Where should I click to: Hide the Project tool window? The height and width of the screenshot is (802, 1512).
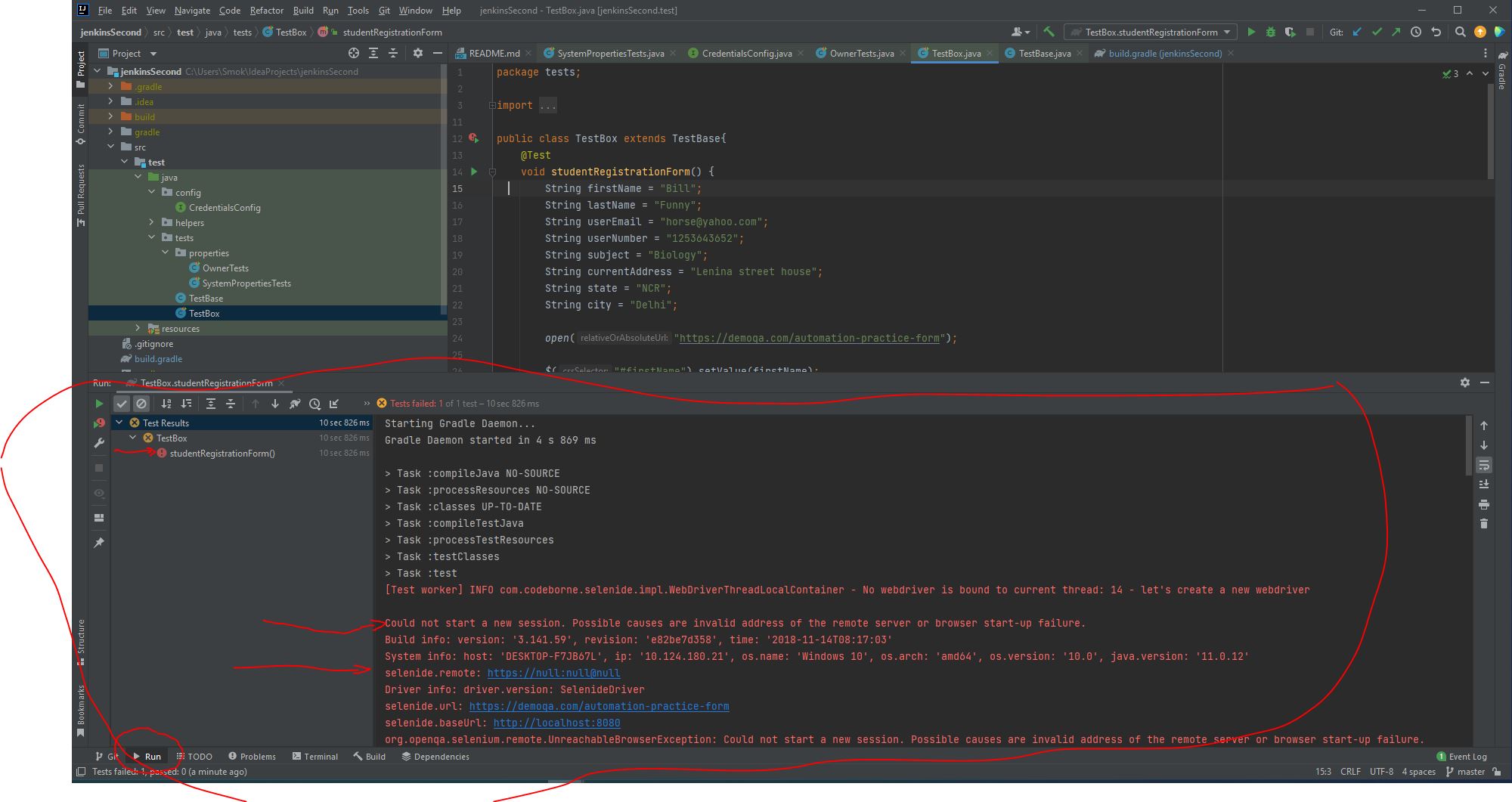(x=438, y=53)
